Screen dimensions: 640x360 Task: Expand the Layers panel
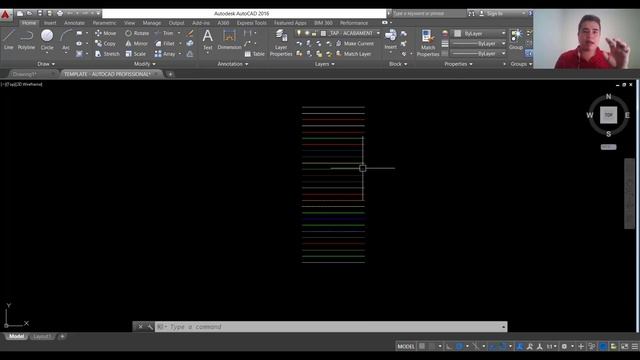coord(324,64)
